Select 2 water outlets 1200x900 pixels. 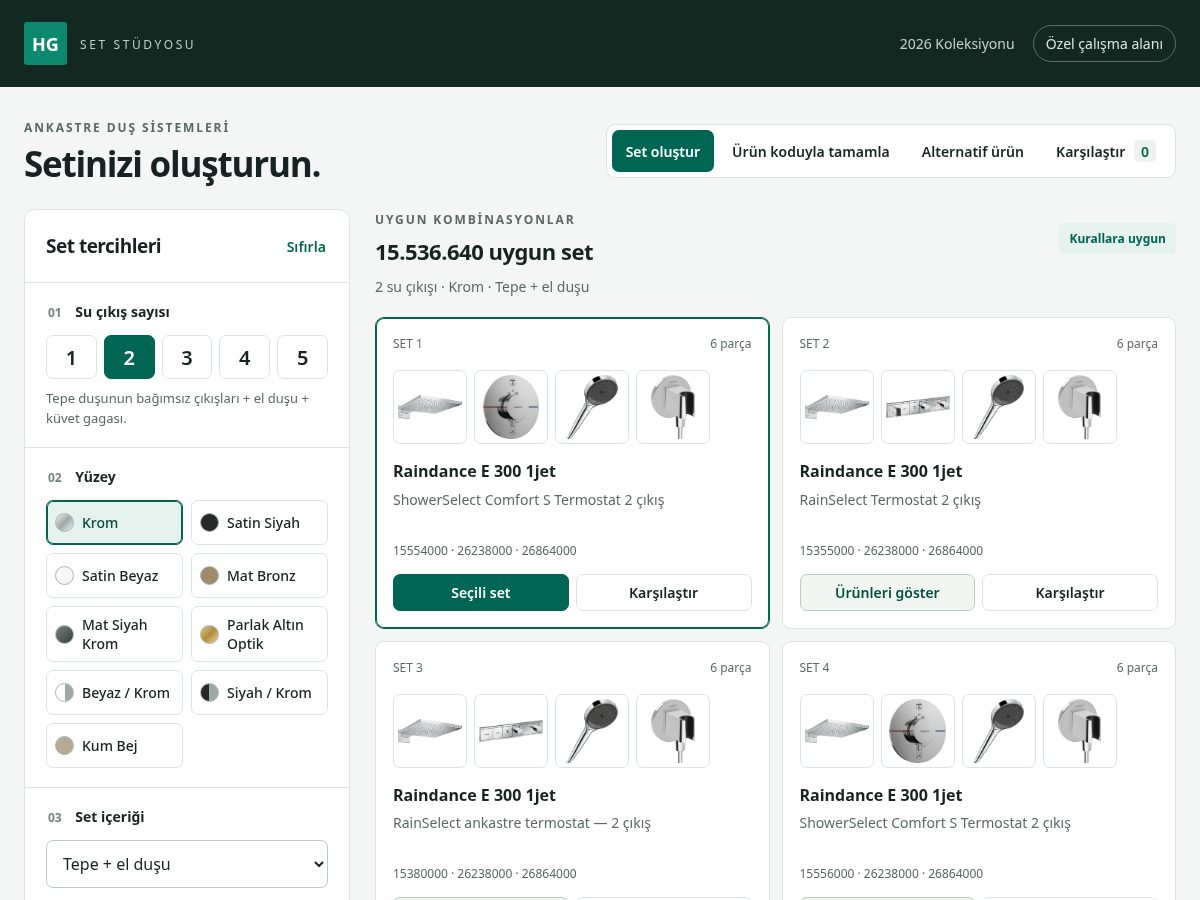(129, 357)
